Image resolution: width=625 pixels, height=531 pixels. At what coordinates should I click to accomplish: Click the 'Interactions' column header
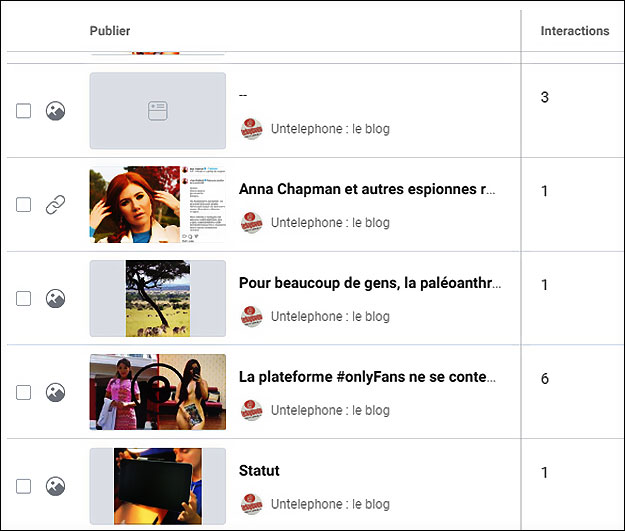click(x=575, y=31)
